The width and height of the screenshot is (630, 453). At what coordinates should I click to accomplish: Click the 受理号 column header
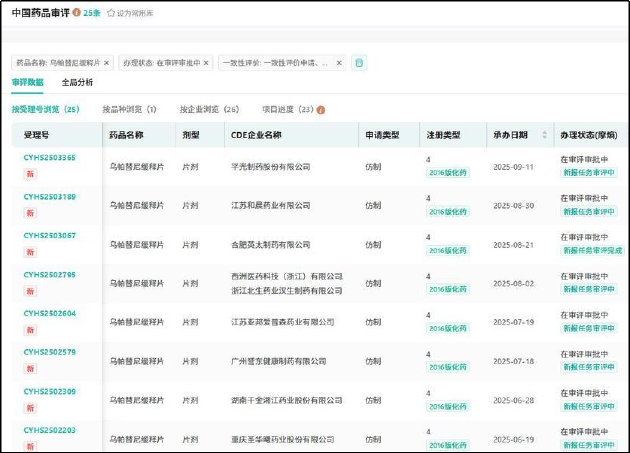point(36,135)
